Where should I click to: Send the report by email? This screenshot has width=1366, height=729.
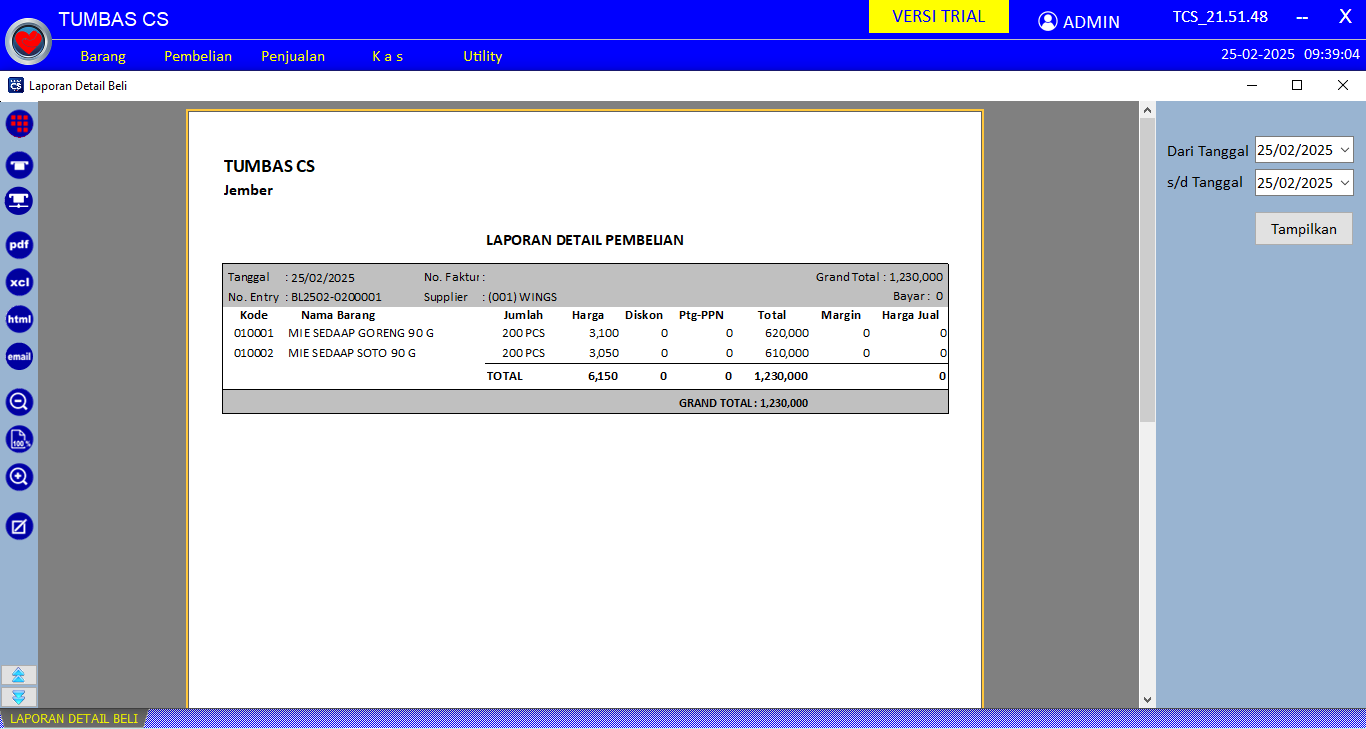click(x=19, y=356)
